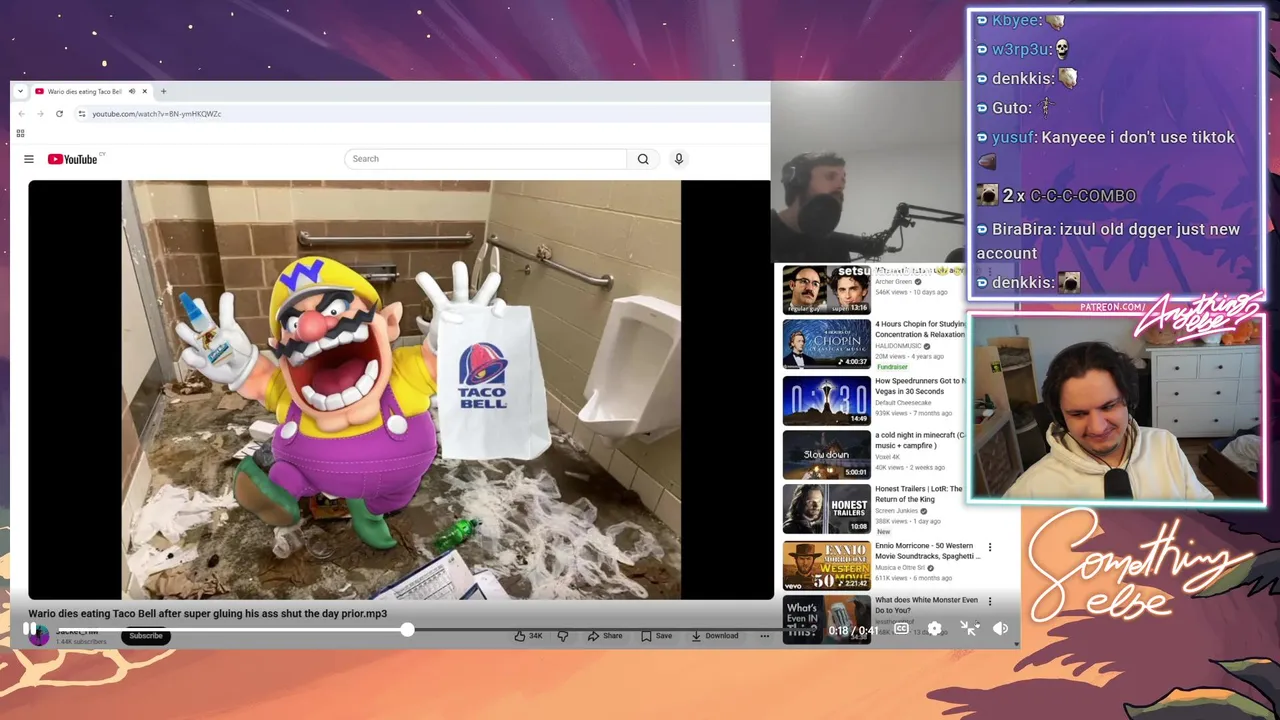This screenshot has height=720, width=1280.
Task: Click the video title 'Wario dies eating Taco Bell'
Action: pyautogui.click(x=207, y=614)
